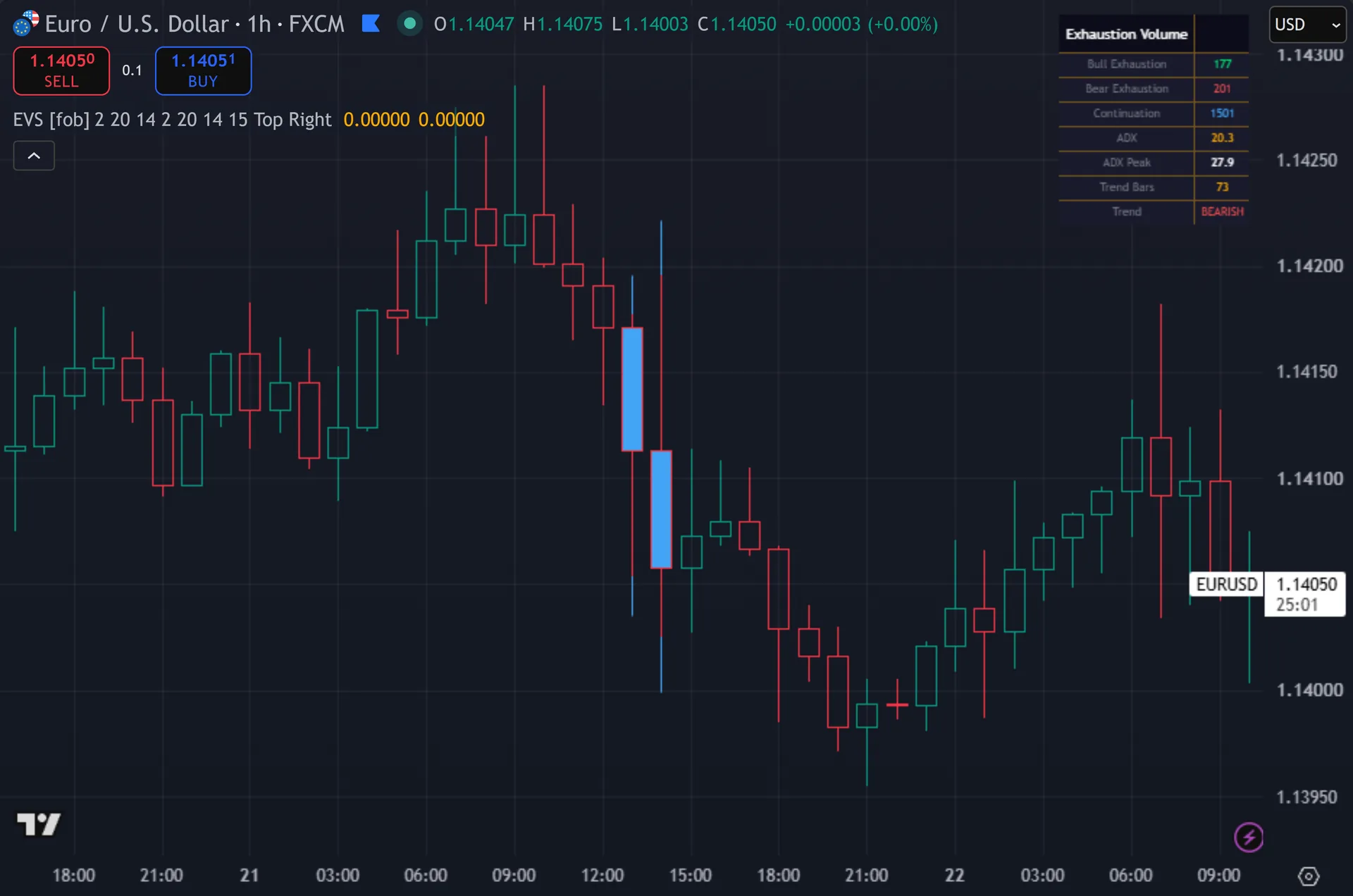
Task: Click the Bear Exhaustion row label
Action: [x=1126, y=89]
